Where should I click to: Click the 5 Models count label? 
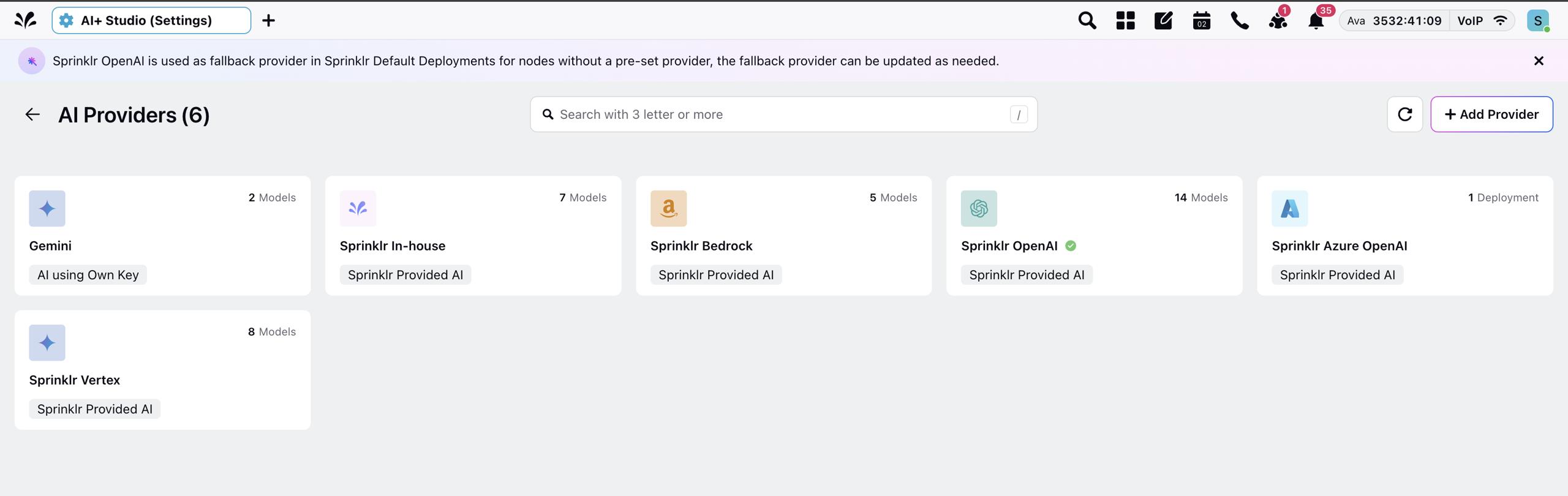(893, 198)
